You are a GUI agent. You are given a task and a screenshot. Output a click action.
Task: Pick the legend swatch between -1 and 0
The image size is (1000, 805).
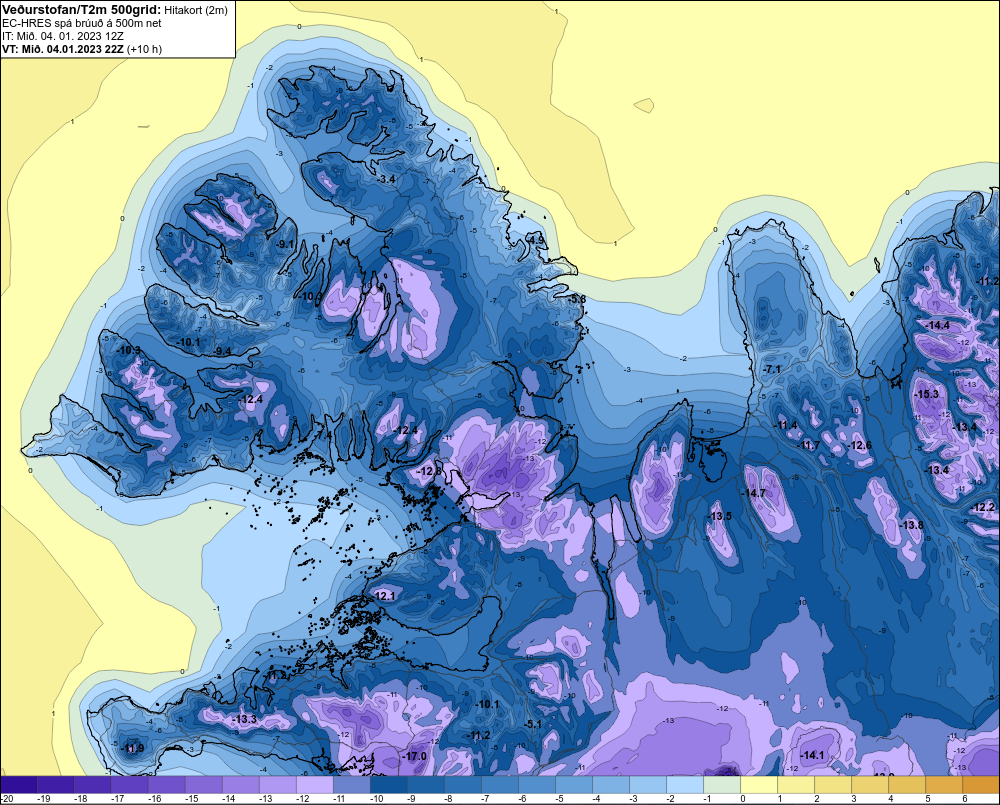point(721,785)
